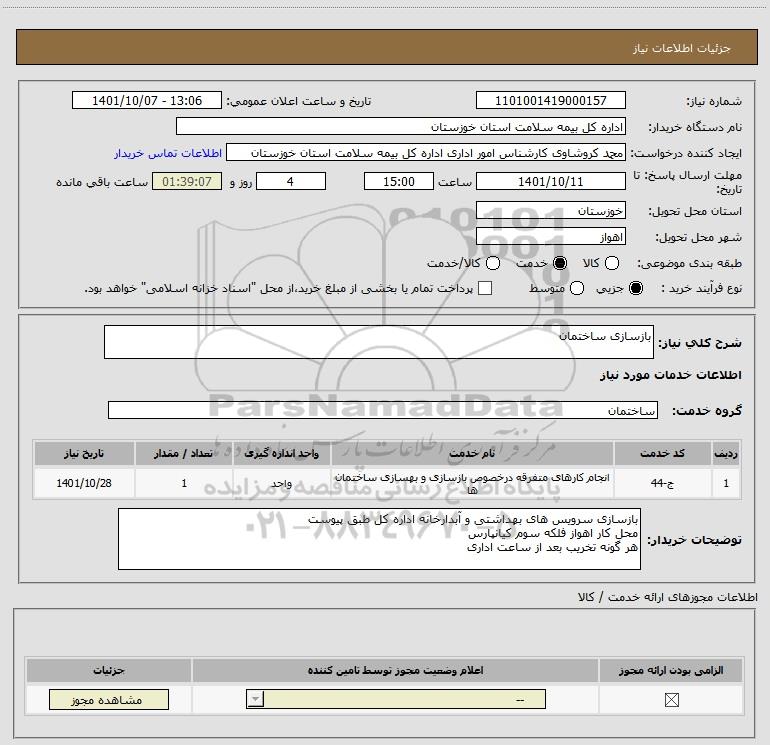
Task: Click the unit cell واحد
Action: click(281, 483)
